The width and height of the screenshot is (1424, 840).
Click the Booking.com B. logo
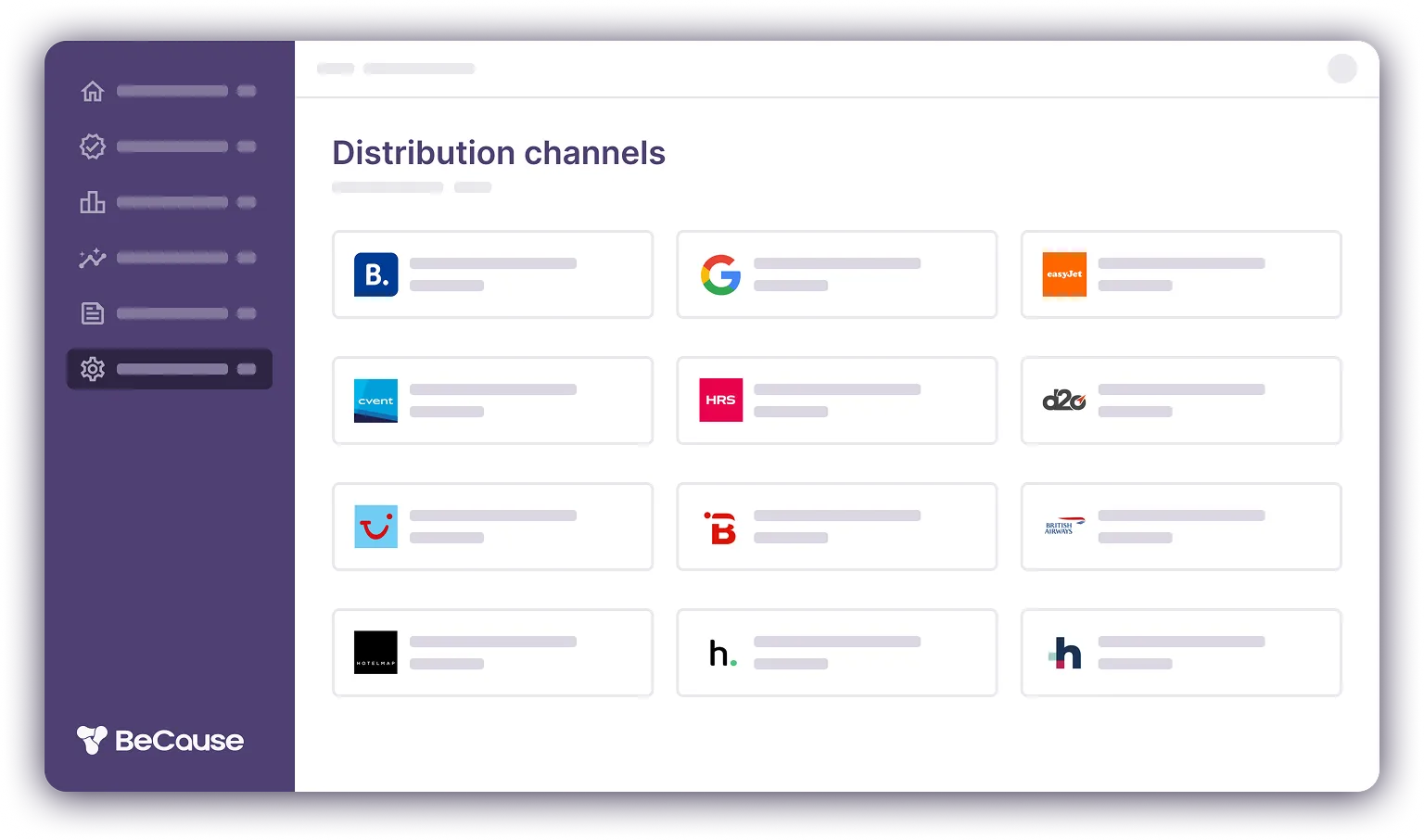(x=376, y=274)
